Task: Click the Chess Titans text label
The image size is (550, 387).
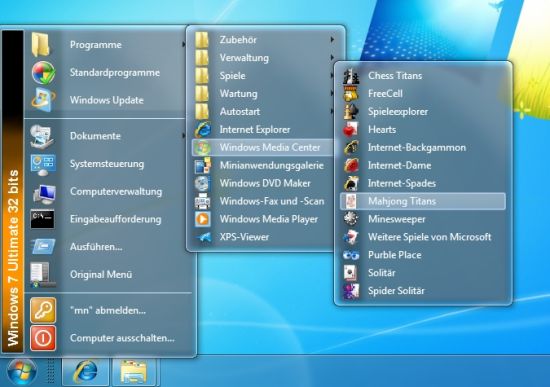Action: (x=395, y=76)
